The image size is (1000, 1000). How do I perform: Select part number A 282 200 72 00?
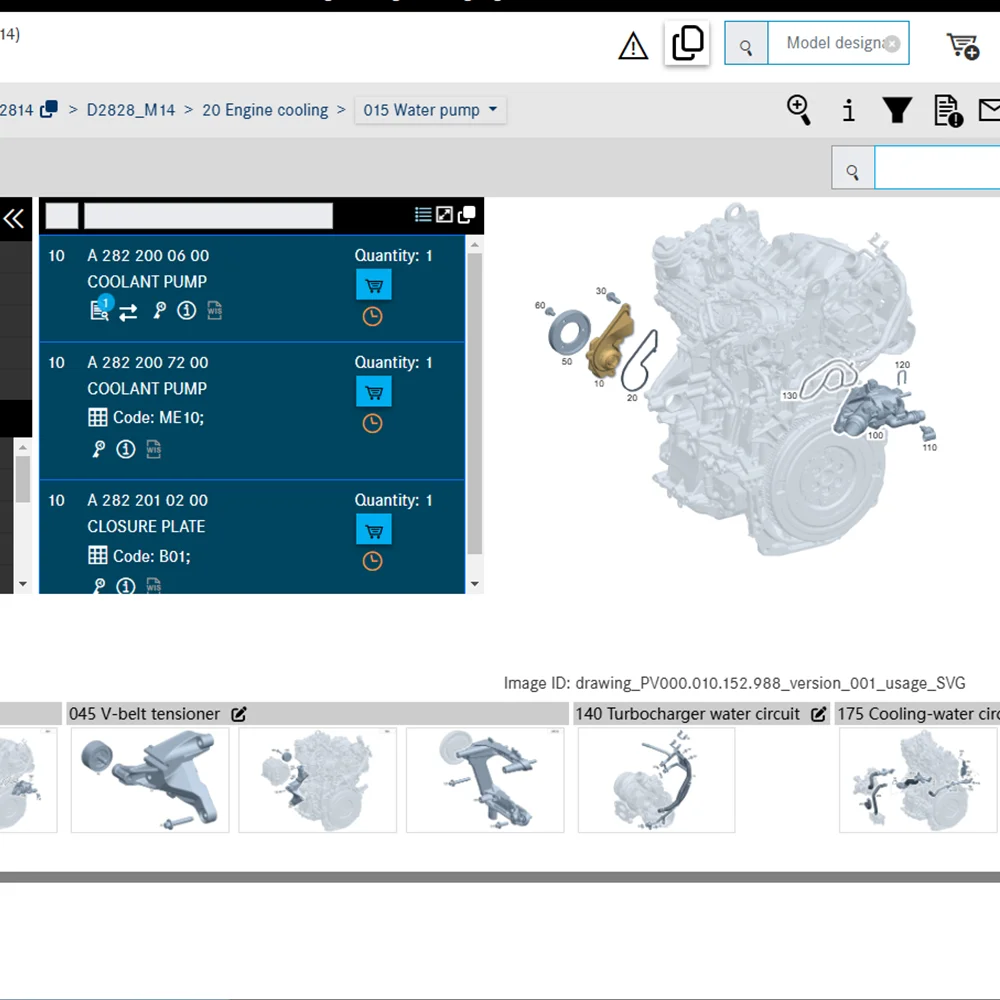tap(148, 362)
